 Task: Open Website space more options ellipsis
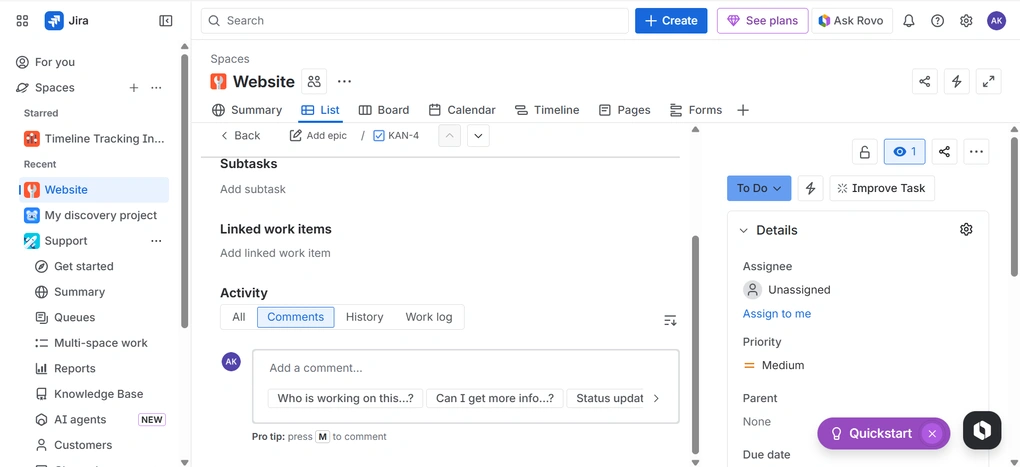pyautogui.click(x=344, y=81)
